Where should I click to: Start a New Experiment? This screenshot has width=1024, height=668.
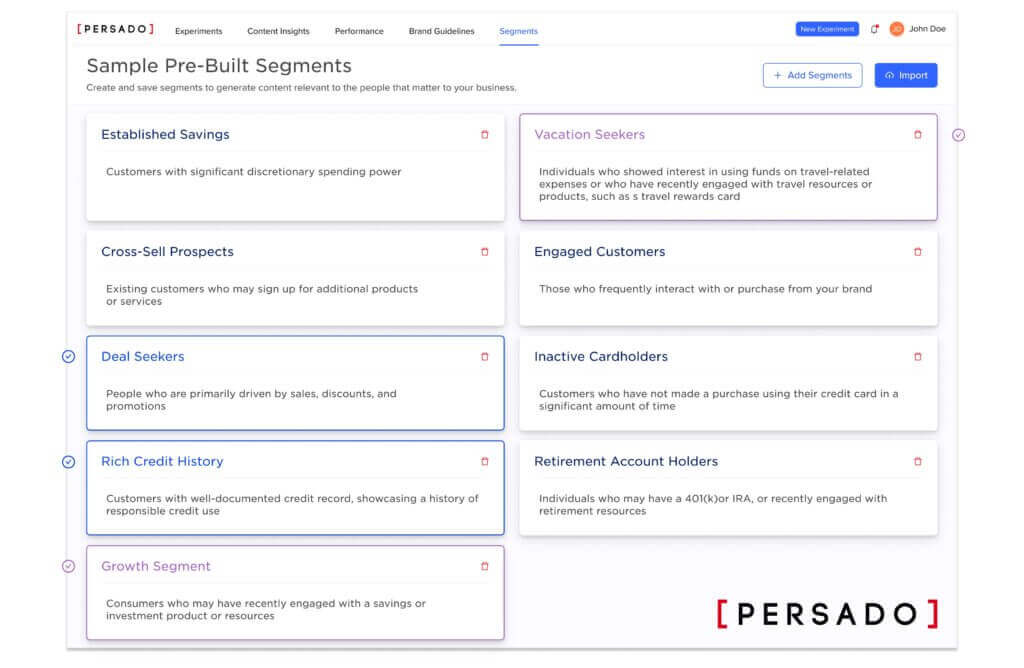(x=827, y=29)
